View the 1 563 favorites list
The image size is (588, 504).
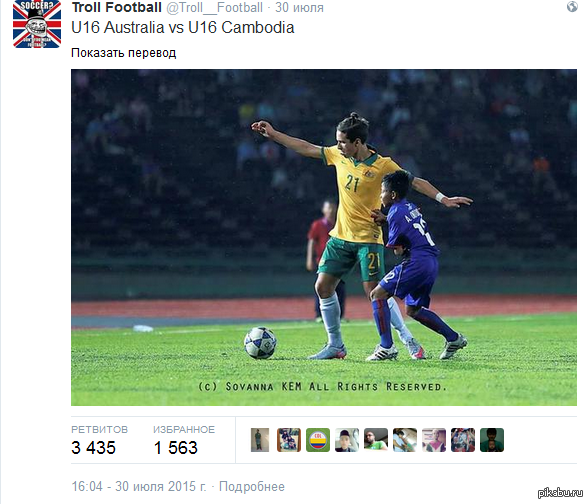(x=184, y=440)
